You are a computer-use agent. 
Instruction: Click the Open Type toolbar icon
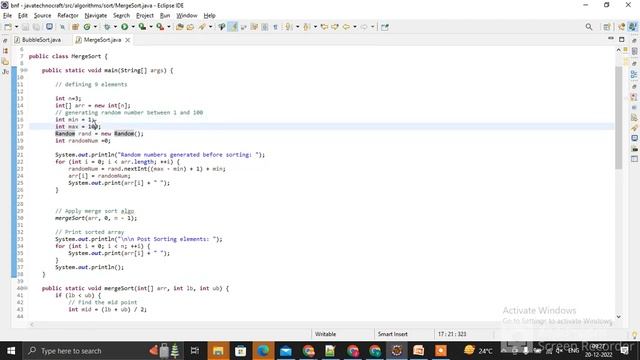point(179,27)
